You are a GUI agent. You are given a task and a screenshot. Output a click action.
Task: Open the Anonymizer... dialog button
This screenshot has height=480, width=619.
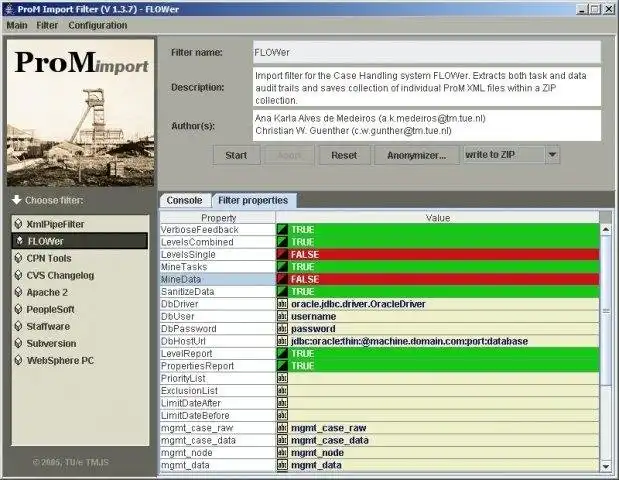click(416, 155)
